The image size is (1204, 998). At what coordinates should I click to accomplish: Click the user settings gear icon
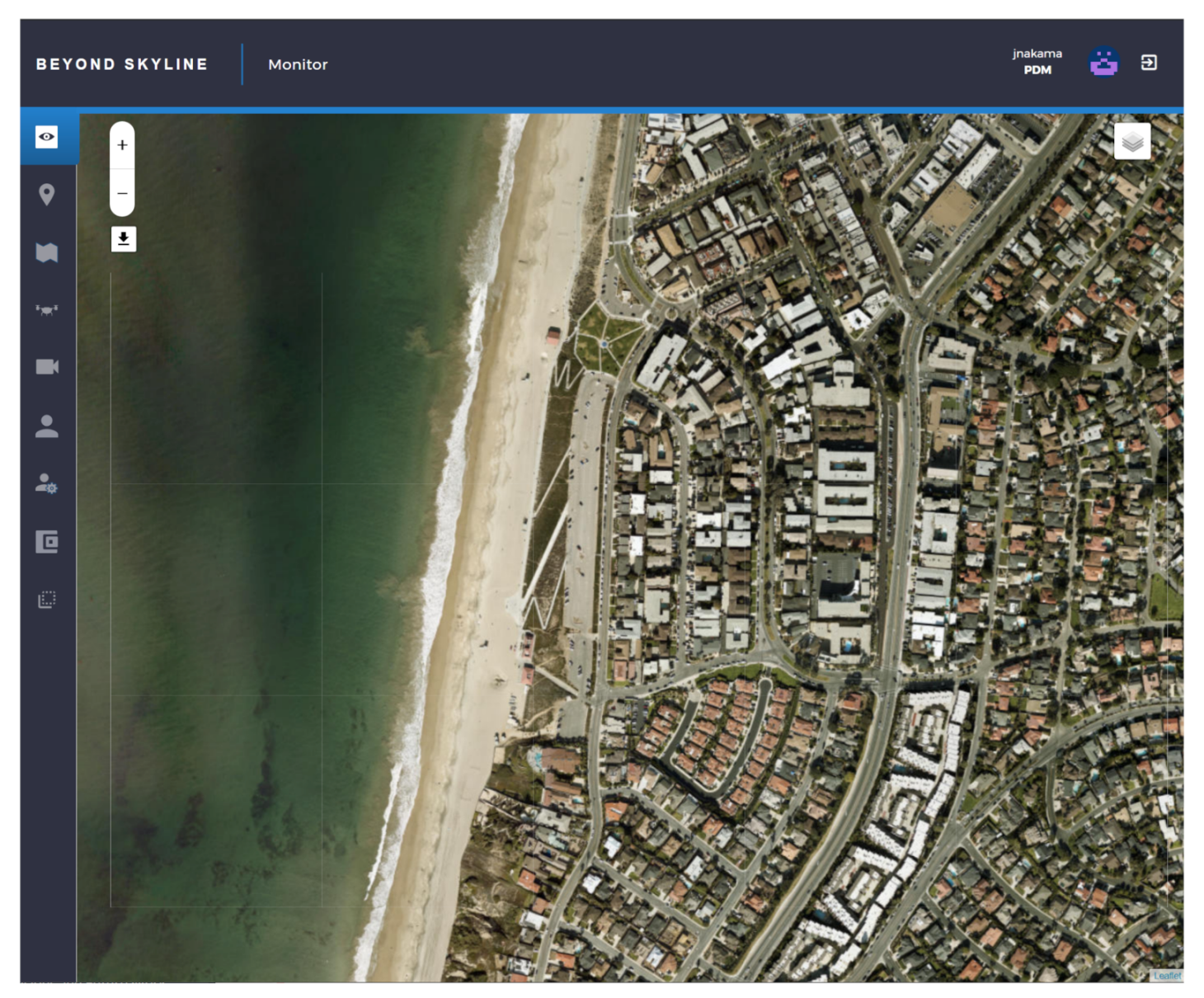pyautogui.click(x=47, y=483)
